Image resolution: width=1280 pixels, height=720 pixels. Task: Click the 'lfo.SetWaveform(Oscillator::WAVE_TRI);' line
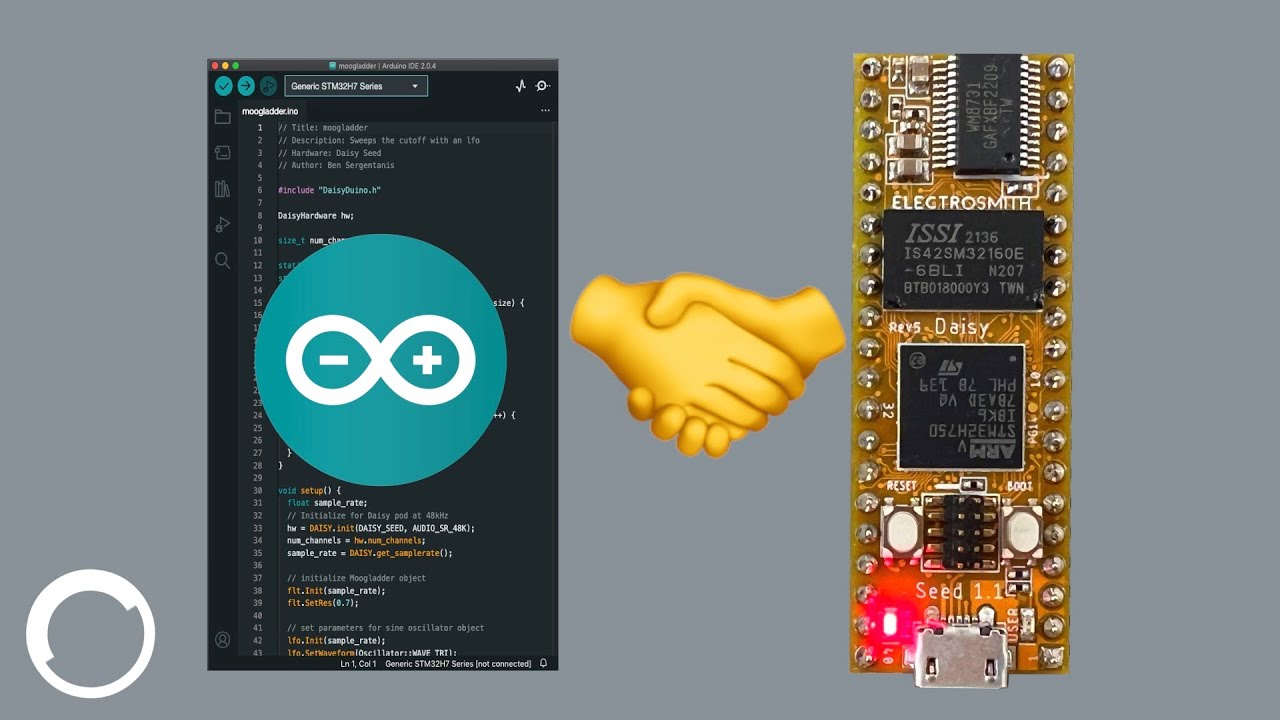(x=372, y=652)
